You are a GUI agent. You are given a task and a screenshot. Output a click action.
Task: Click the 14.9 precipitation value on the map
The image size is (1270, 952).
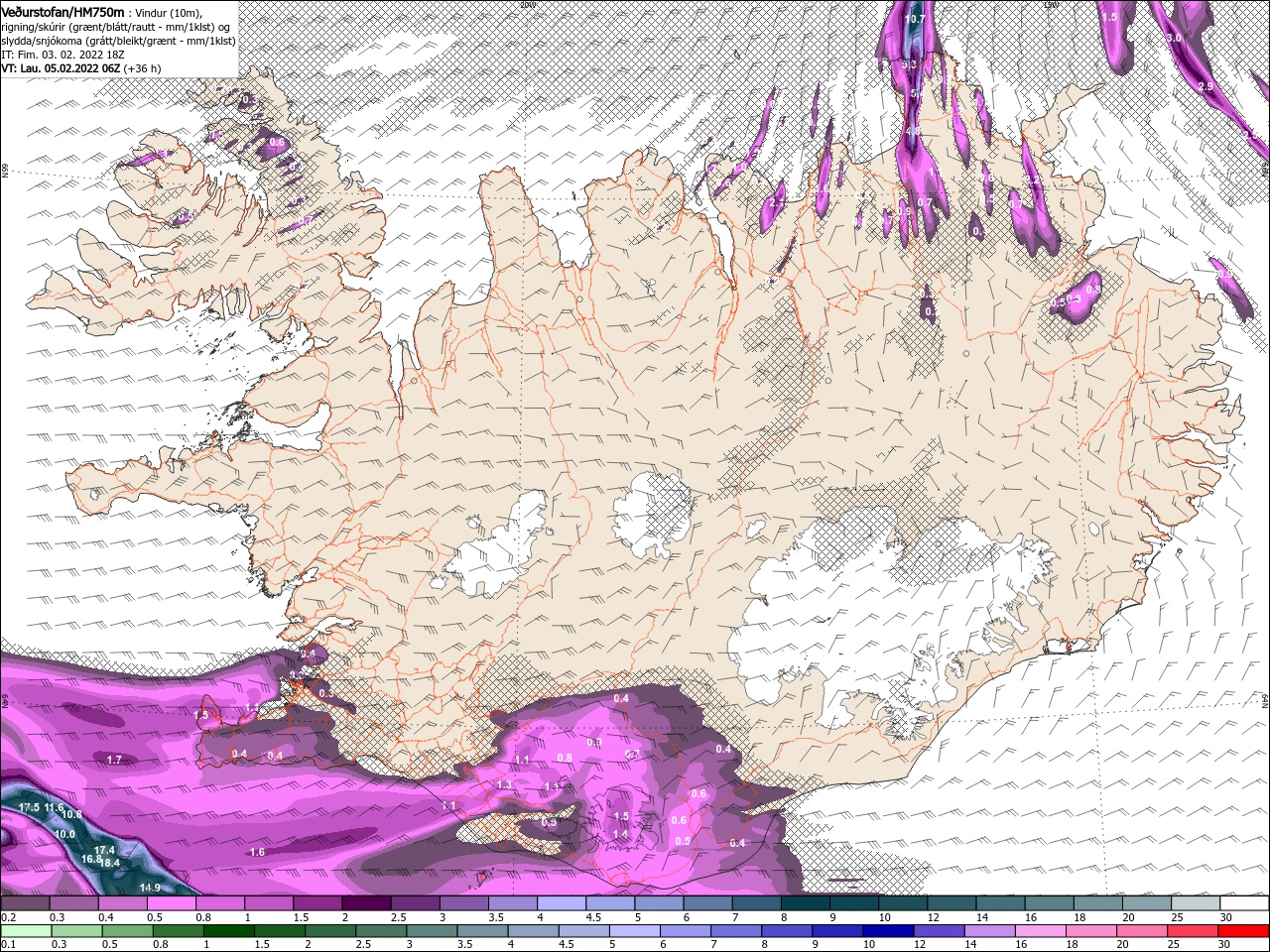[x=150, y=888]
